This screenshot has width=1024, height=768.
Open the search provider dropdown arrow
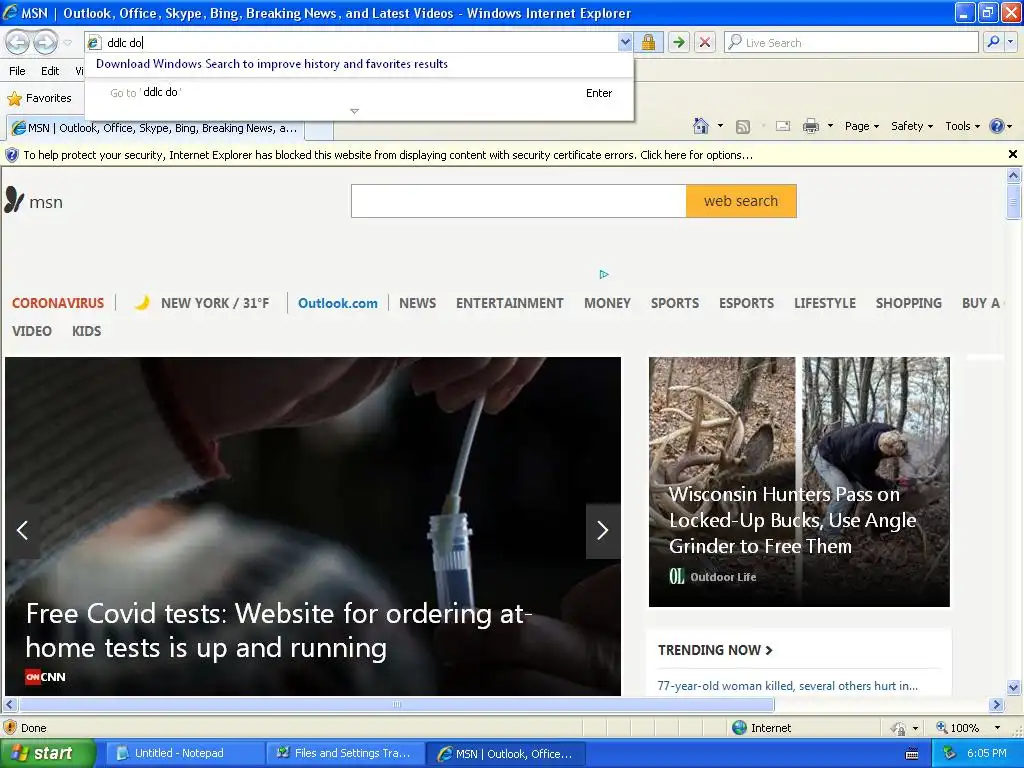[1010, 42]
